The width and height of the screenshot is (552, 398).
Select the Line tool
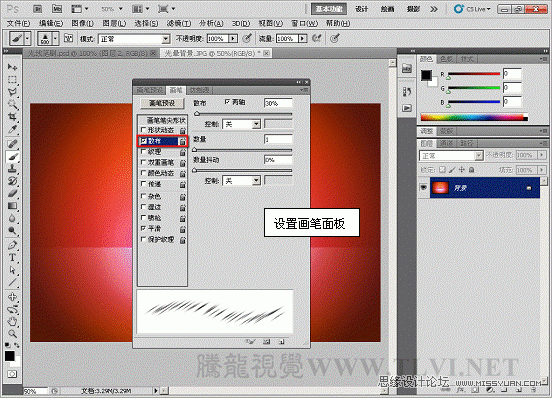tap(12, 282)
